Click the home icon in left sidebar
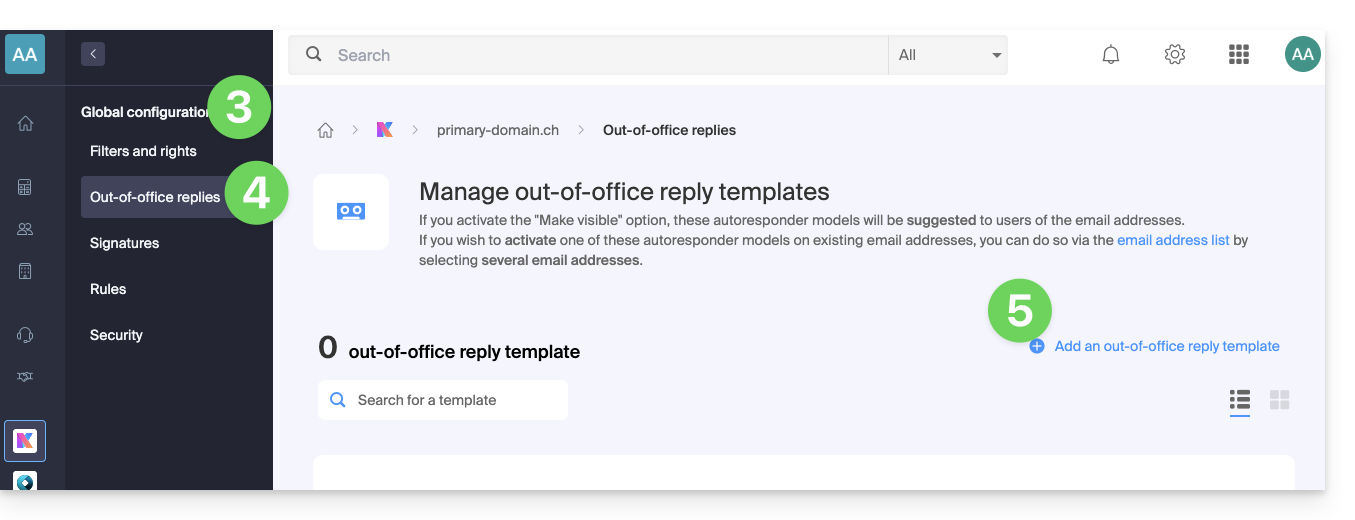The image size is (1355, 520). 25,124
